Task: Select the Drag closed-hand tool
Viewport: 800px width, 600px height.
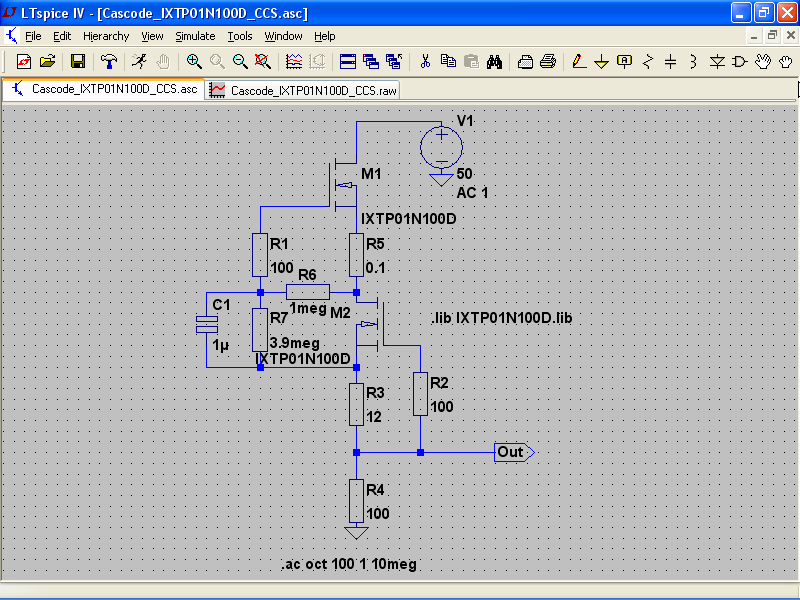Action: tap(786, 62)
